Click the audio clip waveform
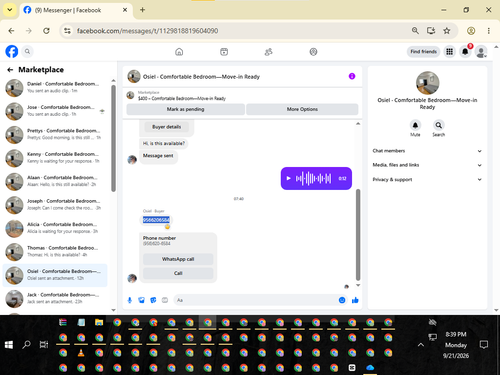The width and height of the screenshot is (500, 375). click(314, 178)
